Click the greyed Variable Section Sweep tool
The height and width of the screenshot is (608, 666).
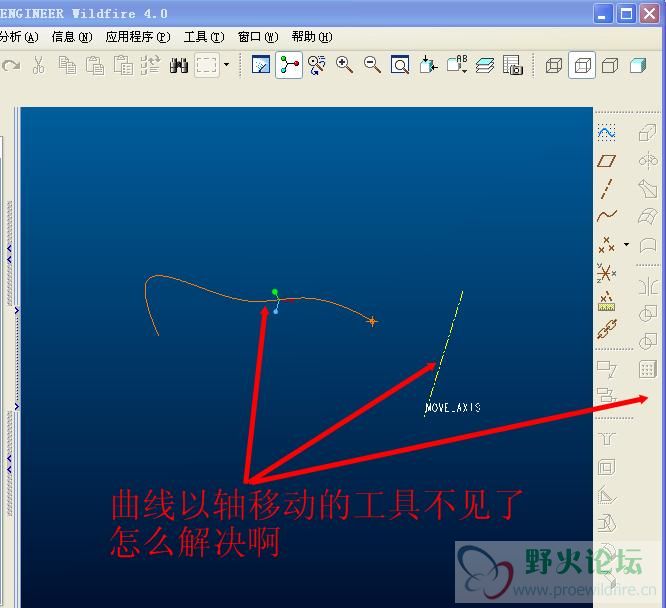click(x=648, y=189)
